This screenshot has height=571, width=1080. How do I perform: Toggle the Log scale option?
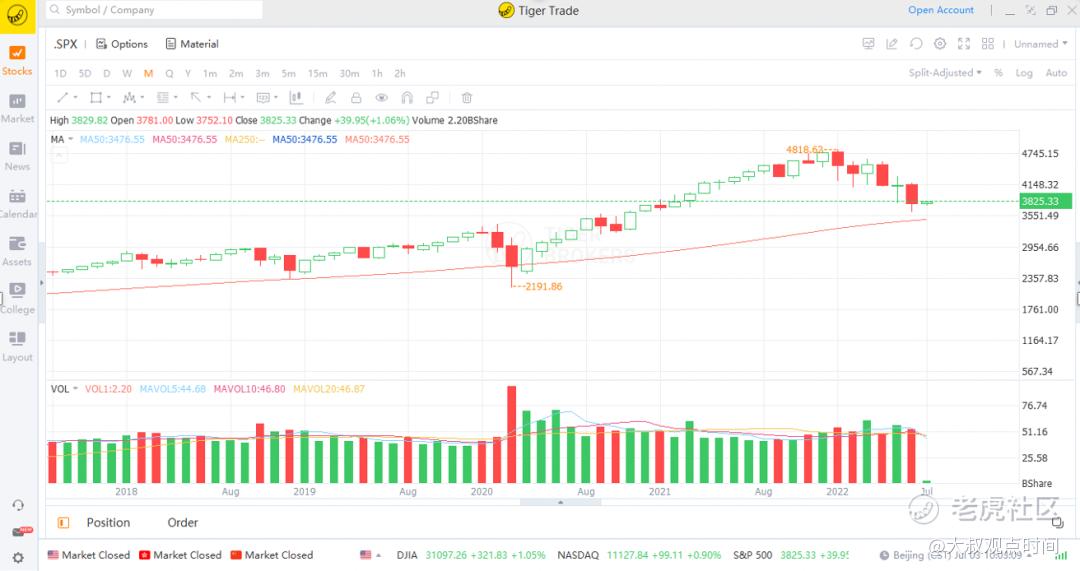tap(1024, 72)
